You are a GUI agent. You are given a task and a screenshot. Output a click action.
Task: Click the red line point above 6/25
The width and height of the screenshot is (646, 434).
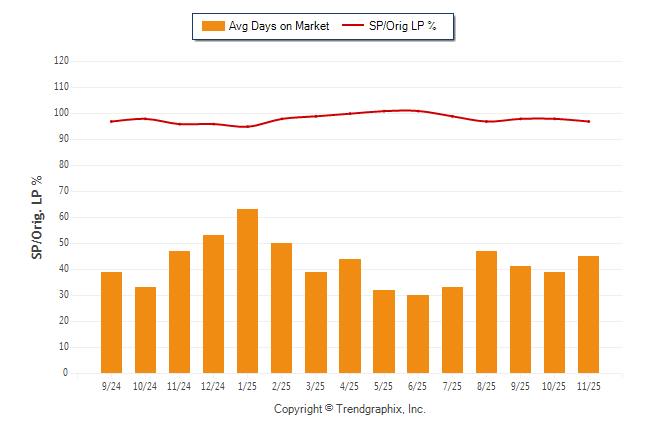(417, 111)
